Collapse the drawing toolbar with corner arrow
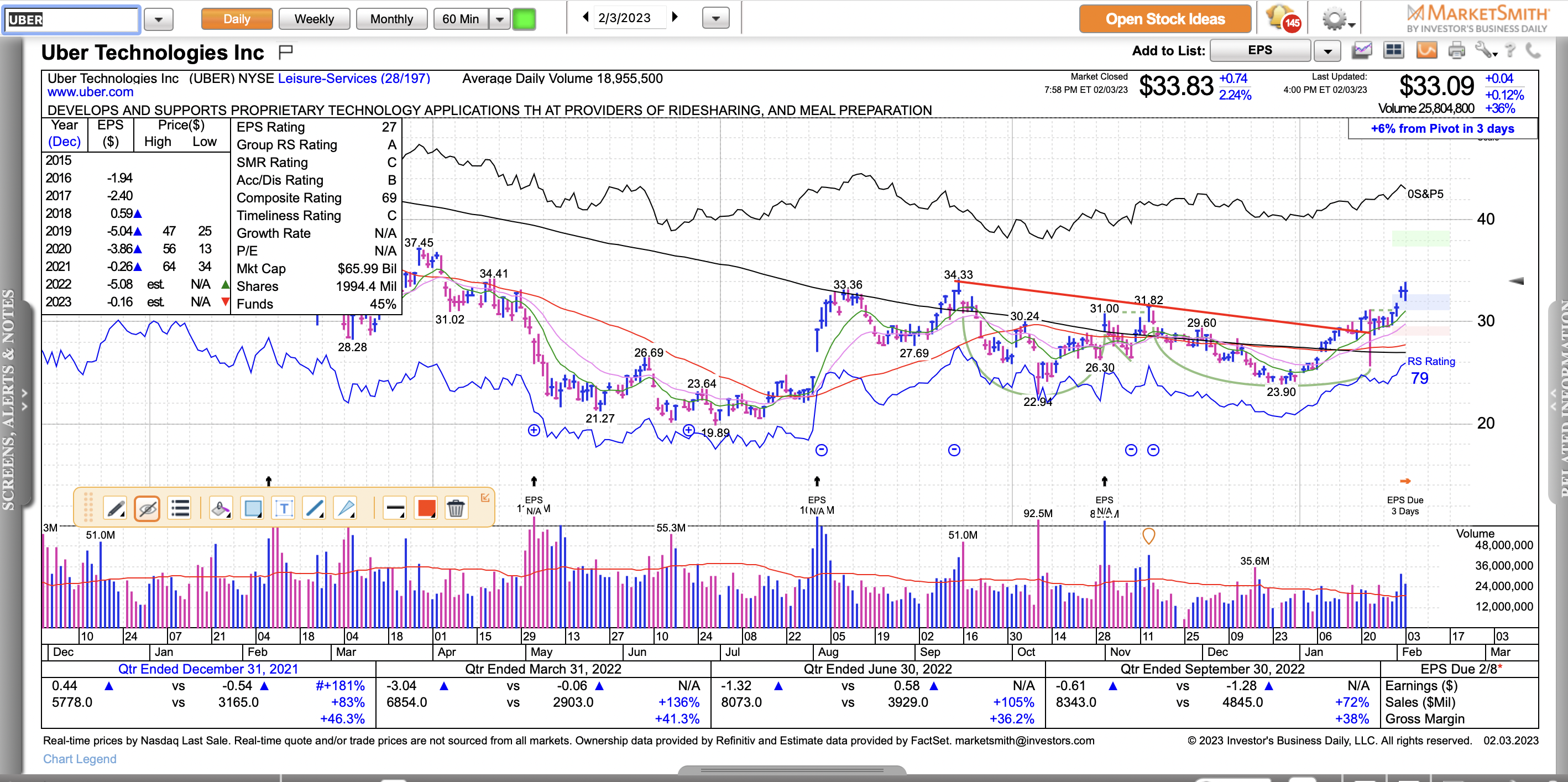The image size is (1568, 782). coord(485,498)
